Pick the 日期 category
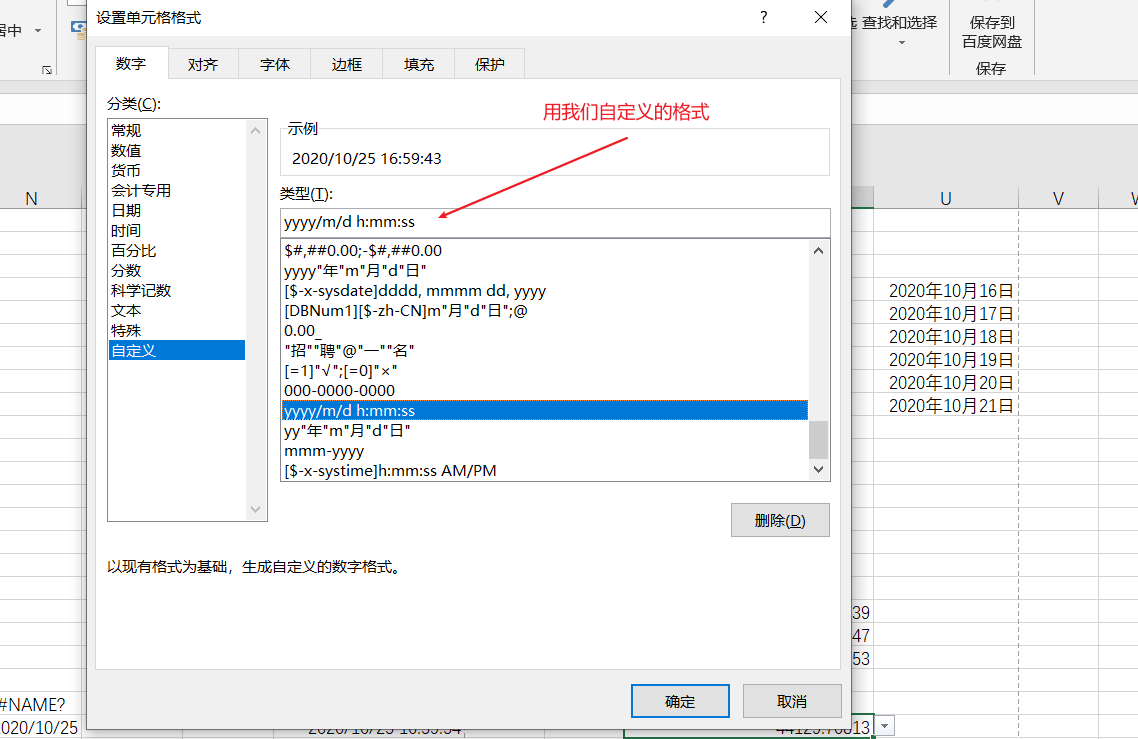The height and width of the screenshot is (739, 1138). [x=176, y=211]
